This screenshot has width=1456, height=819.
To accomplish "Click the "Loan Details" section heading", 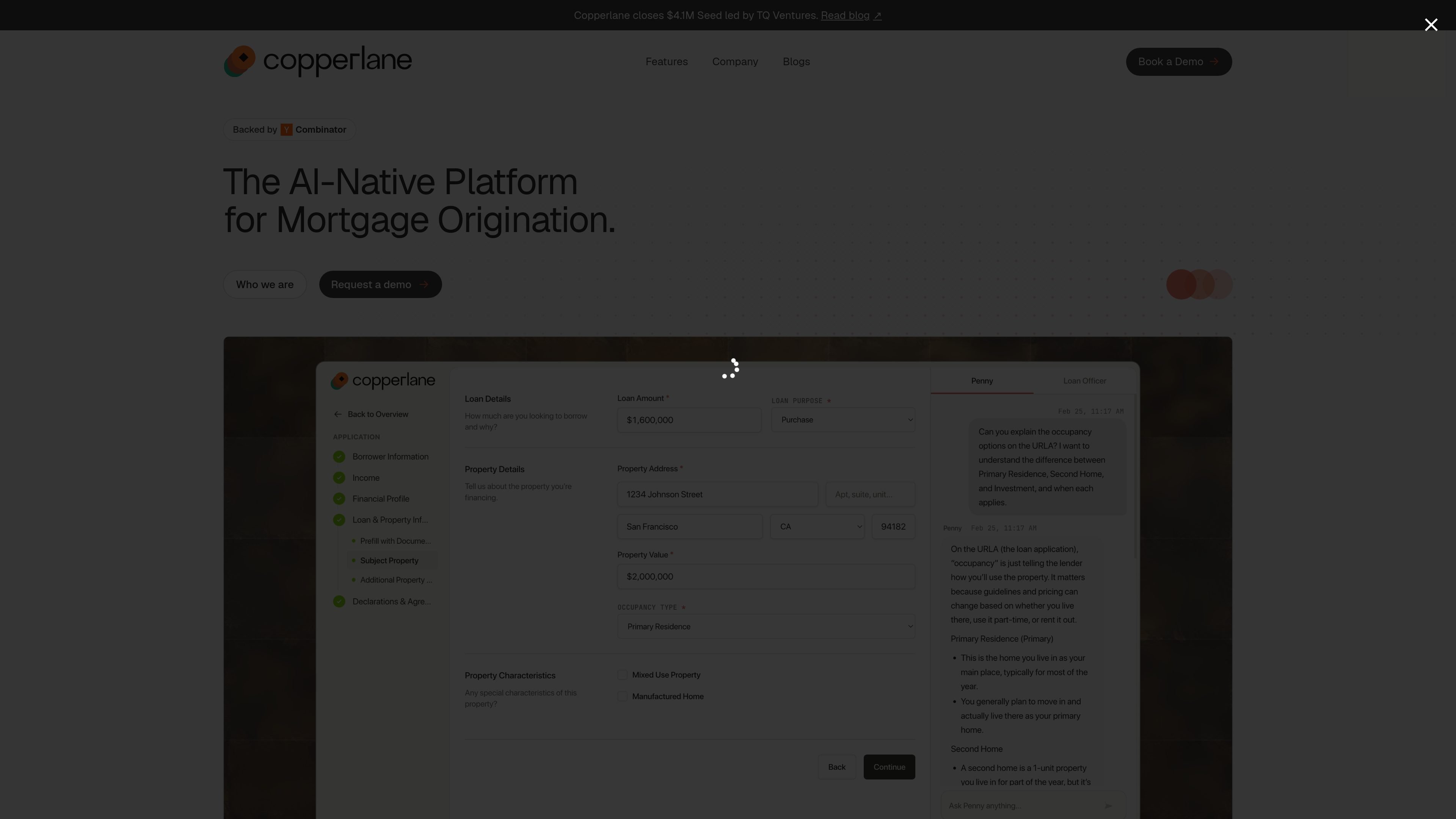I will (487, 399).
